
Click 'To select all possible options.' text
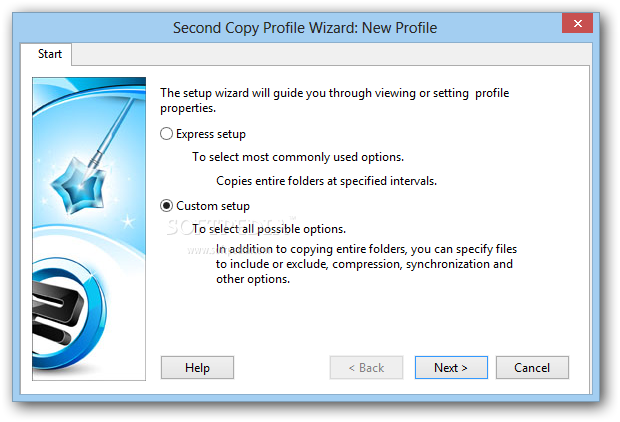269,229
